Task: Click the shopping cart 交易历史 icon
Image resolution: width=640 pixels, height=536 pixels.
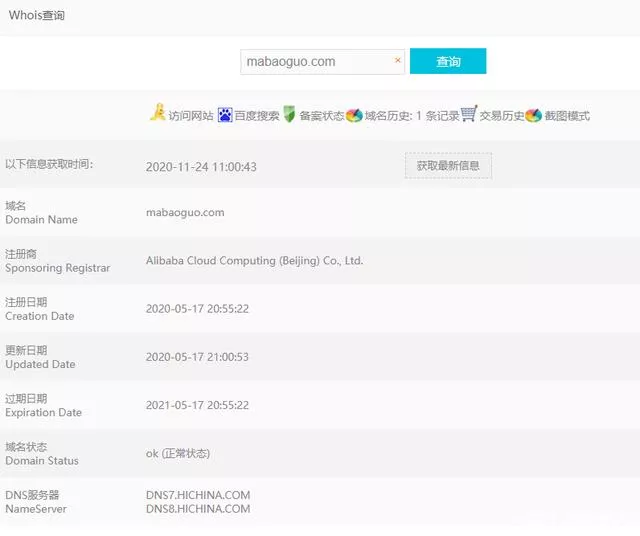Action: 469,114
